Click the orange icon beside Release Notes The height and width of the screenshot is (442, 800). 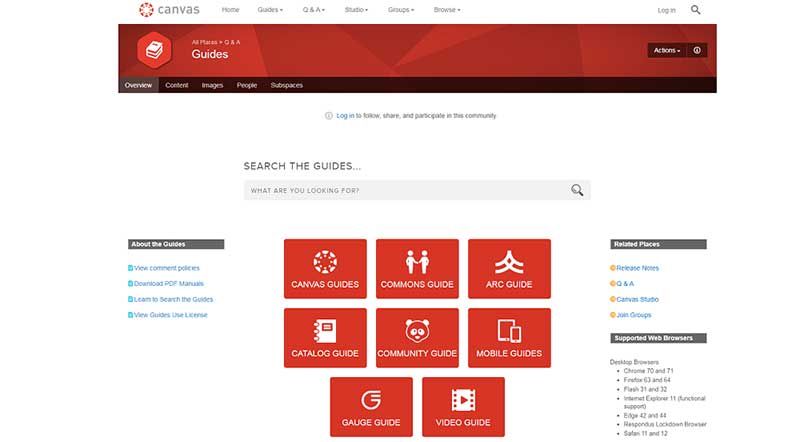pos(613,268)
